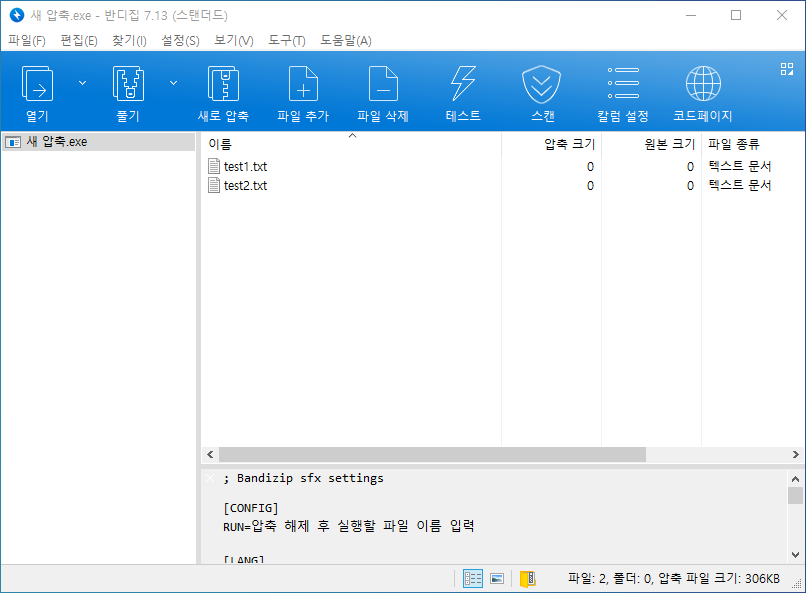Image resolution: width=806 pixels, height=593 pixels.
Task: Click the horizontal scrollbar right arrow
Action: [x=796, y=454]
